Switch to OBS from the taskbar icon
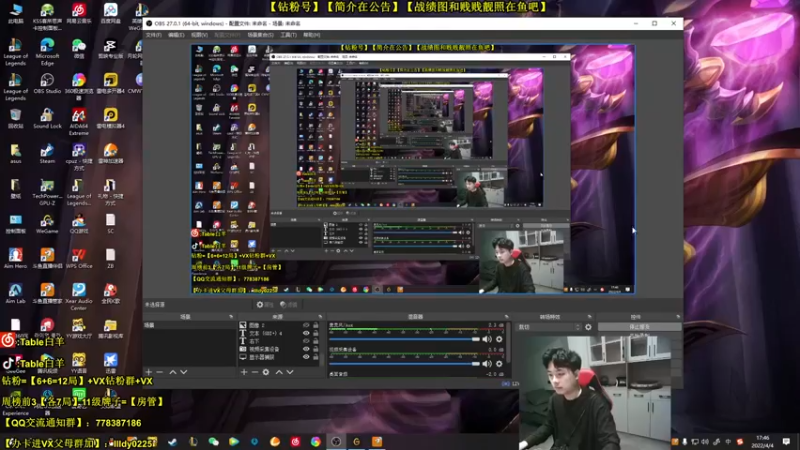 (336, 442)
